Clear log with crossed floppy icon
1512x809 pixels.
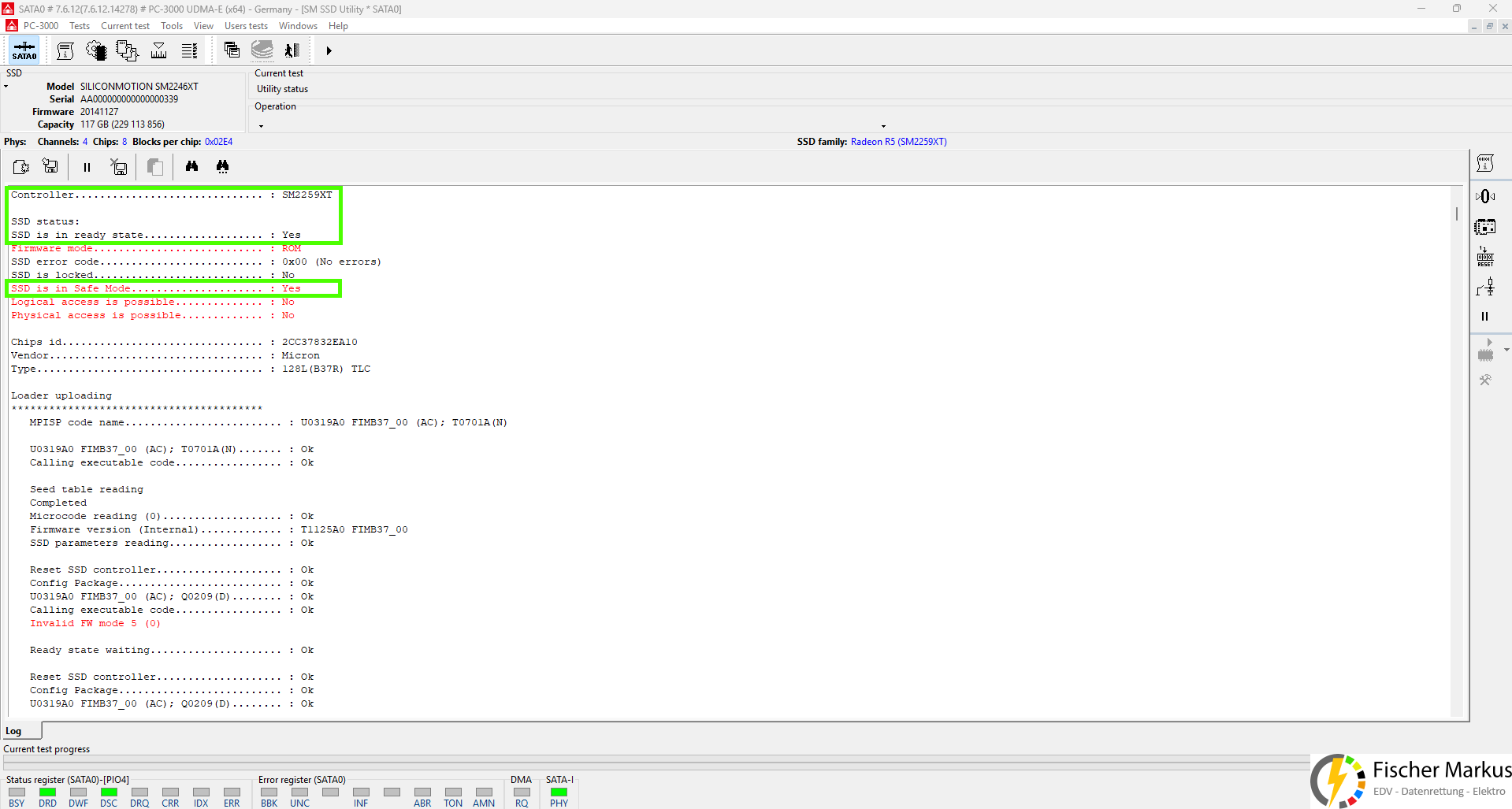point(119,167)
